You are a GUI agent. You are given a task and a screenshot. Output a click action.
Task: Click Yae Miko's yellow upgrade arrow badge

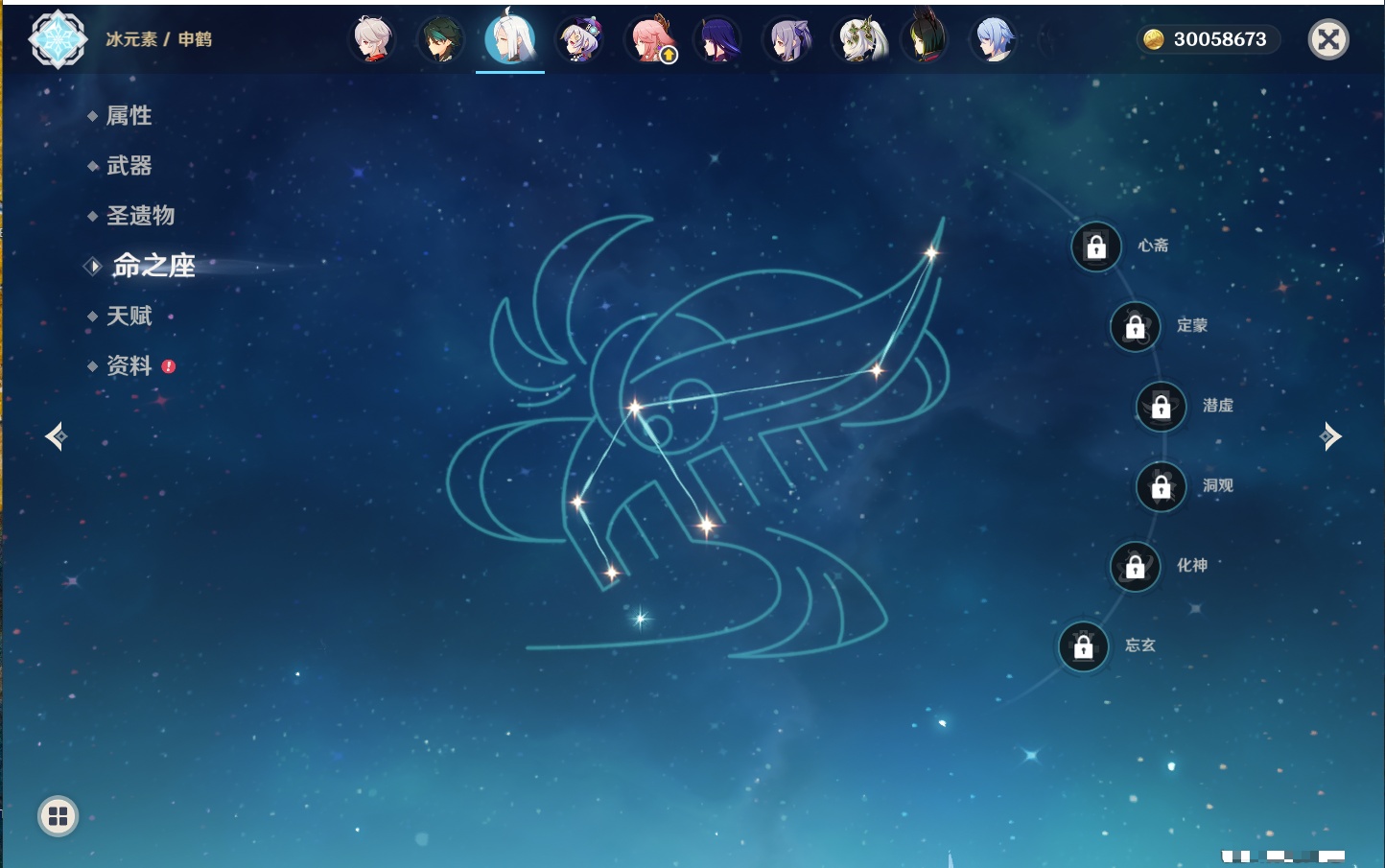[669, 56]
